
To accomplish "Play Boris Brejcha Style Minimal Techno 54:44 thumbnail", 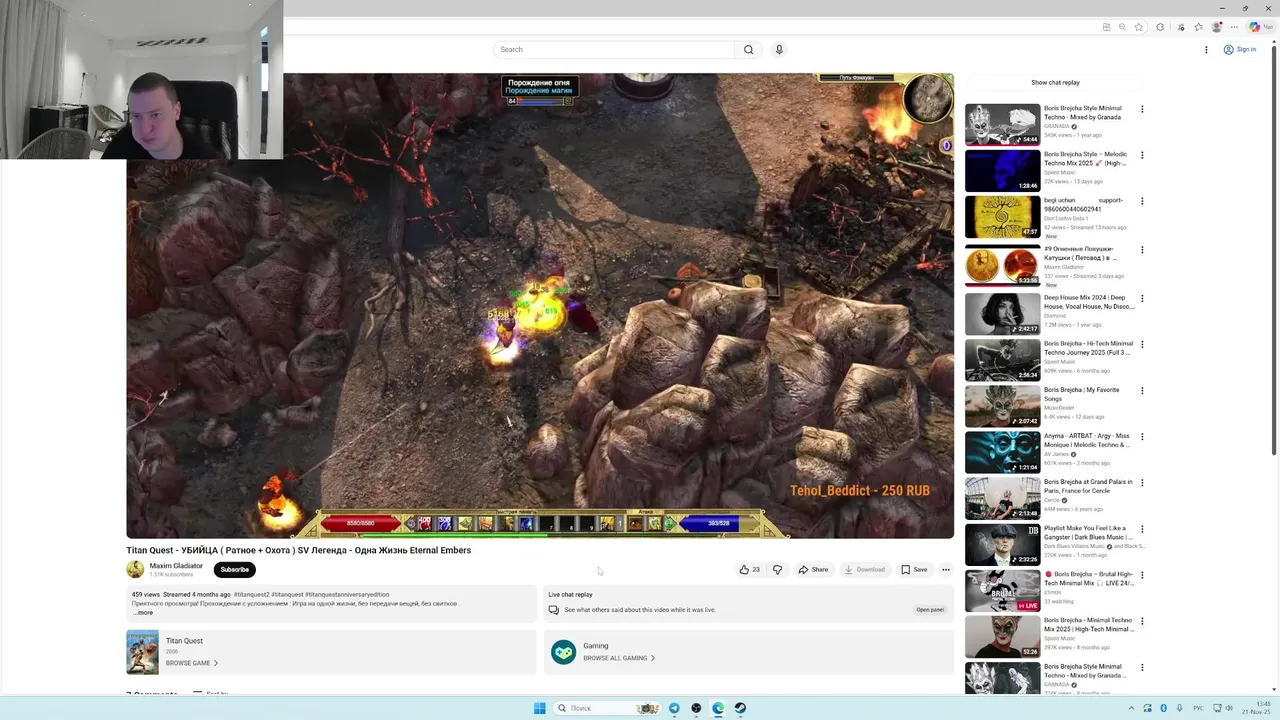I will coord(1002,125).
